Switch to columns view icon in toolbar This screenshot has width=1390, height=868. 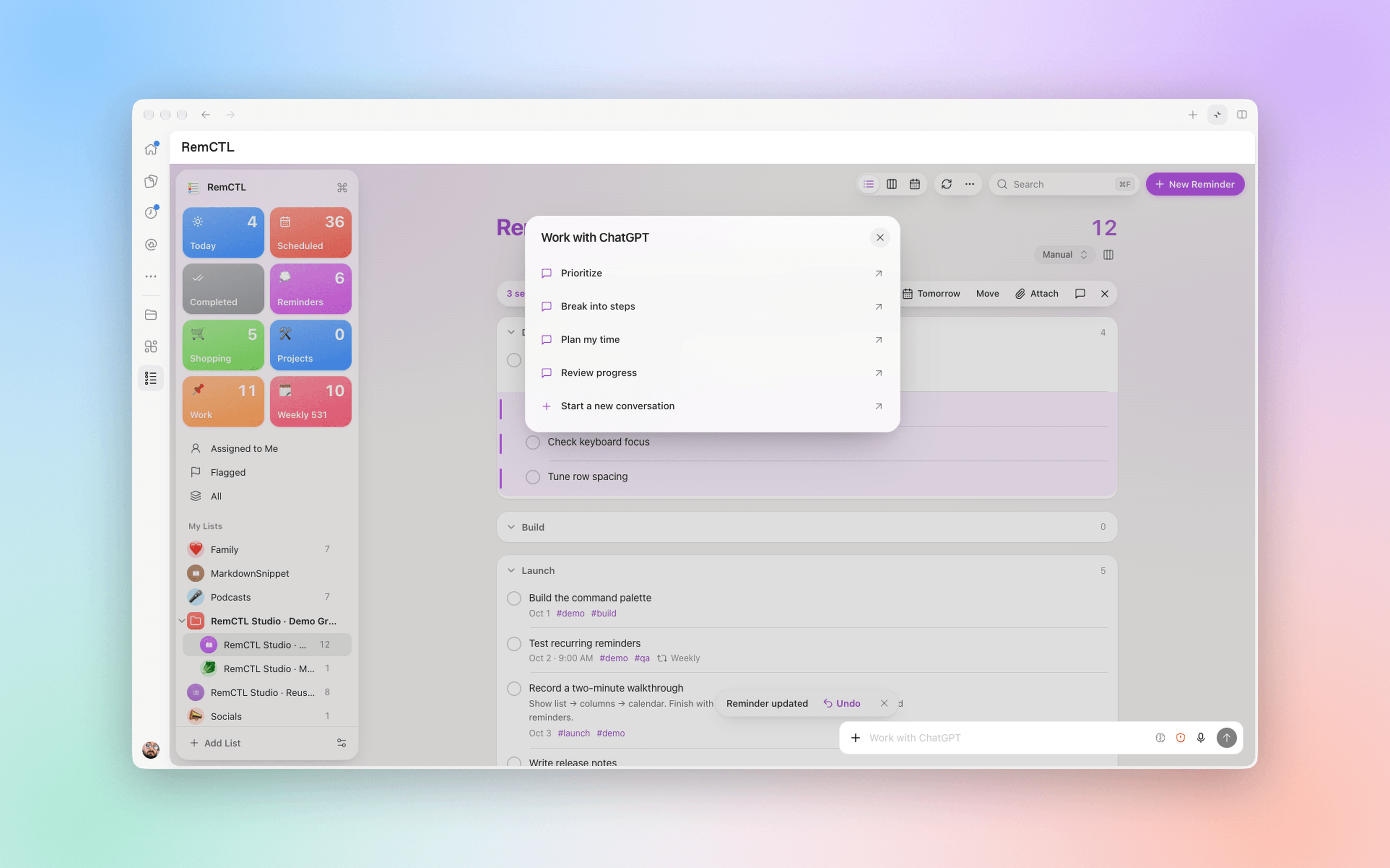coord(891,184)
